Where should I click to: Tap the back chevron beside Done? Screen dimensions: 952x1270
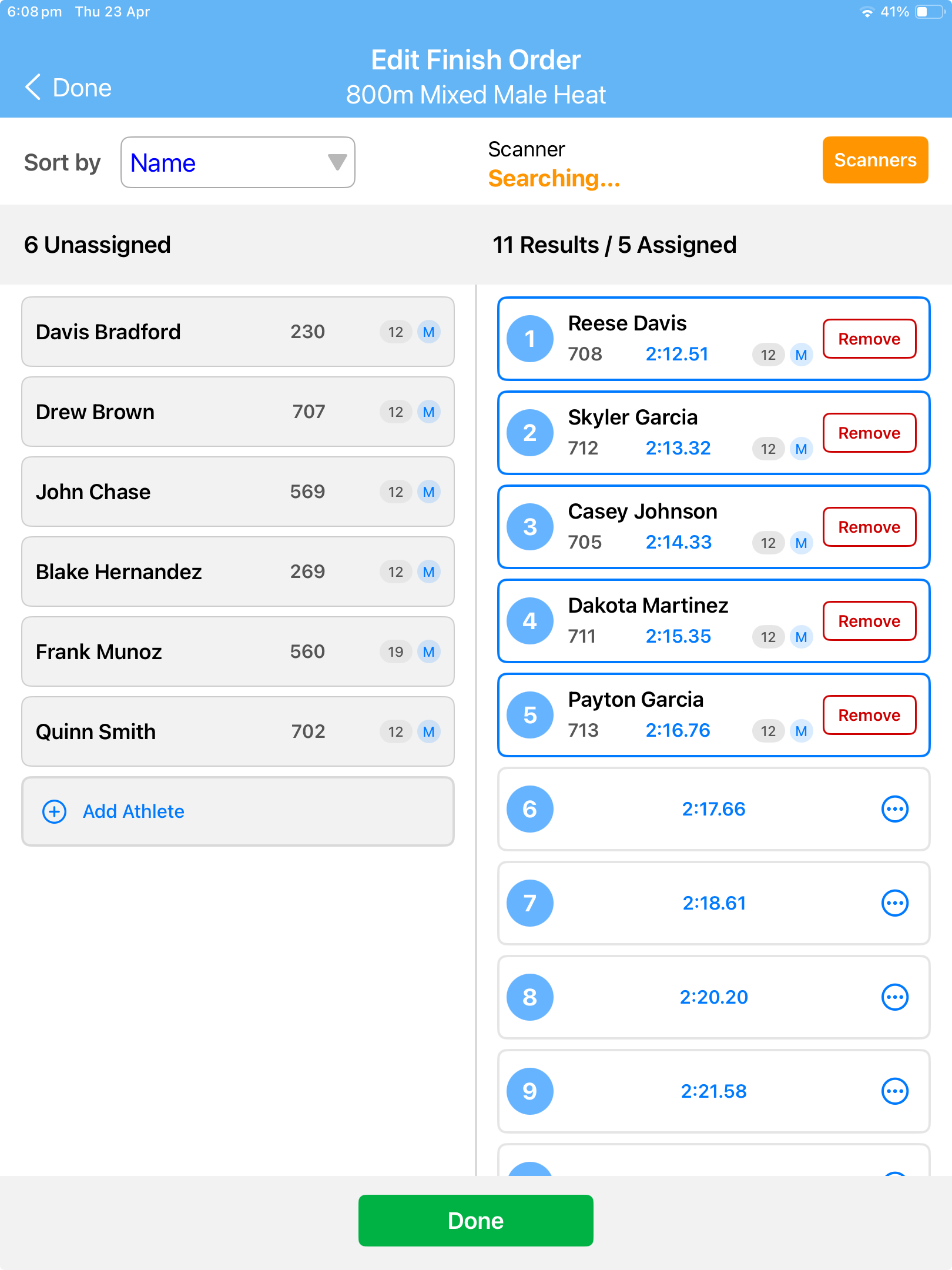(32, 87)
